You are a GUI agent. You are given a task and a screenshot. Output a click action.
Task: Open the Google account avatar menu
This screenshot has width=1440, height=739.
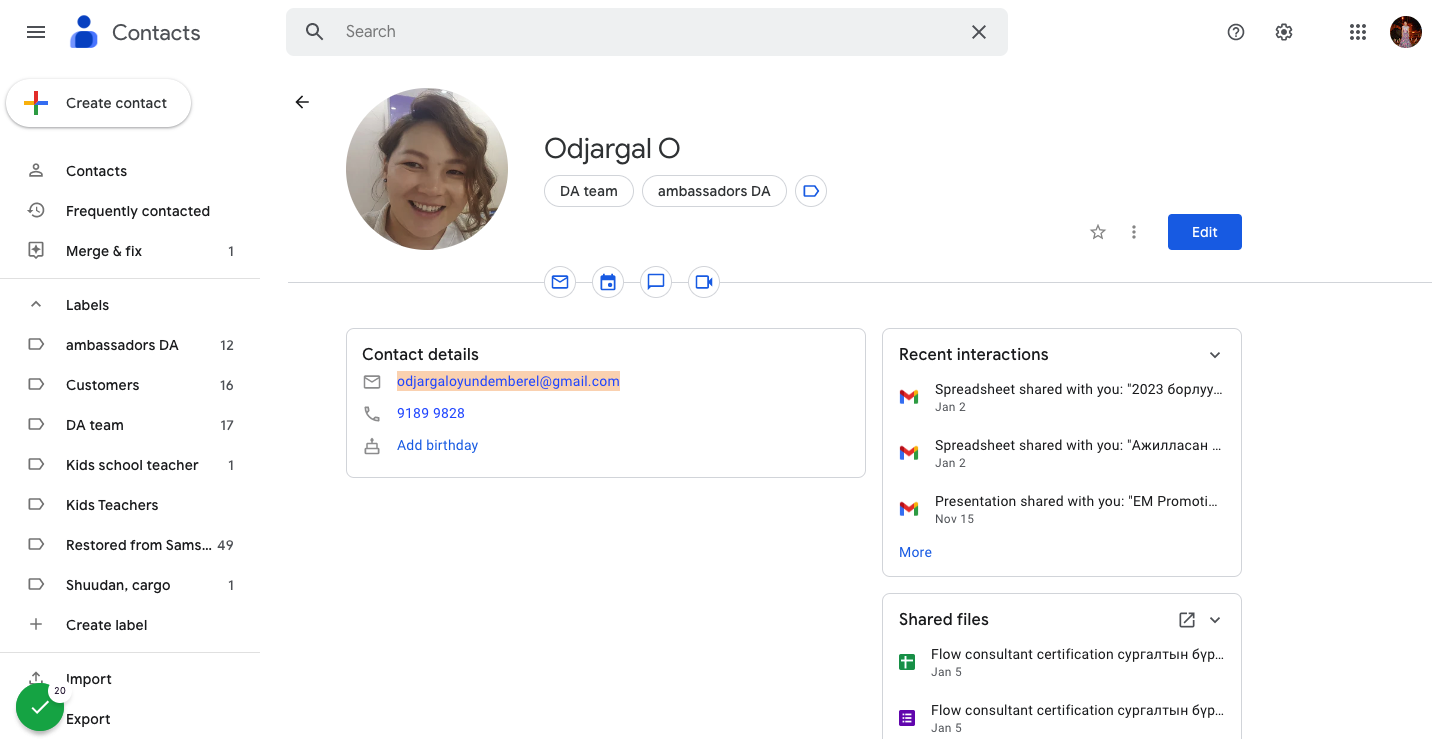pyautogui.click(x=1405, y=32)
